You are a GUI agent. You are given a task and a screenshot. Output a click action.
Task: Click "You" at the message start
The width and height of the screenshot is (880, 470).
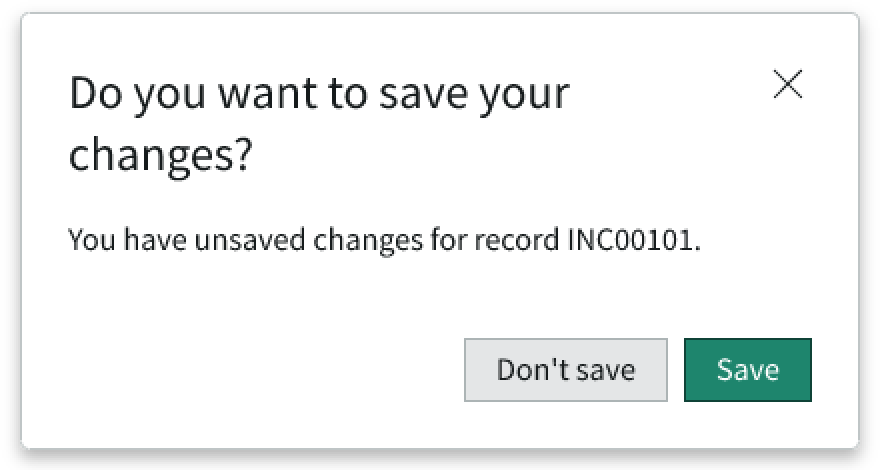[x=86, y=240]
